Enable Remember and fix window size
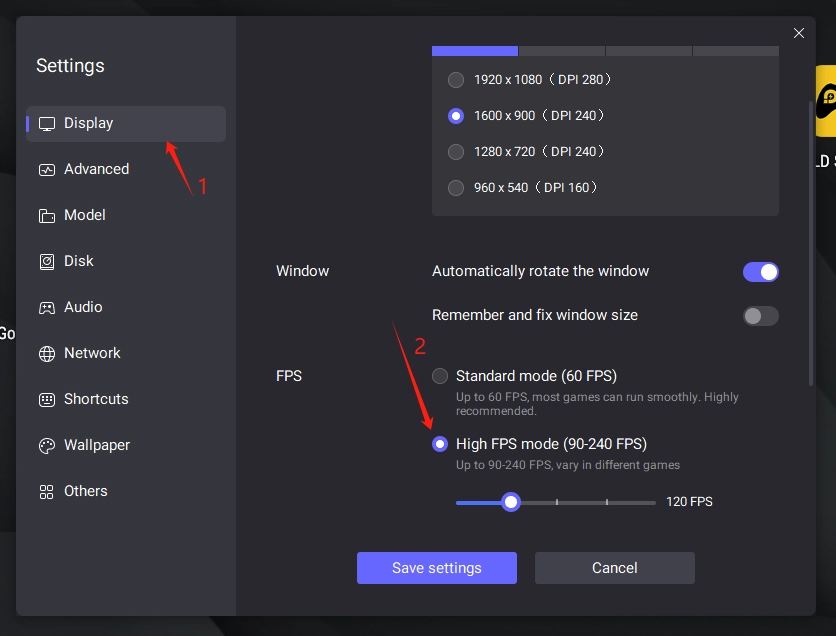This screenshot has width=836, height=636. point(761,315)
